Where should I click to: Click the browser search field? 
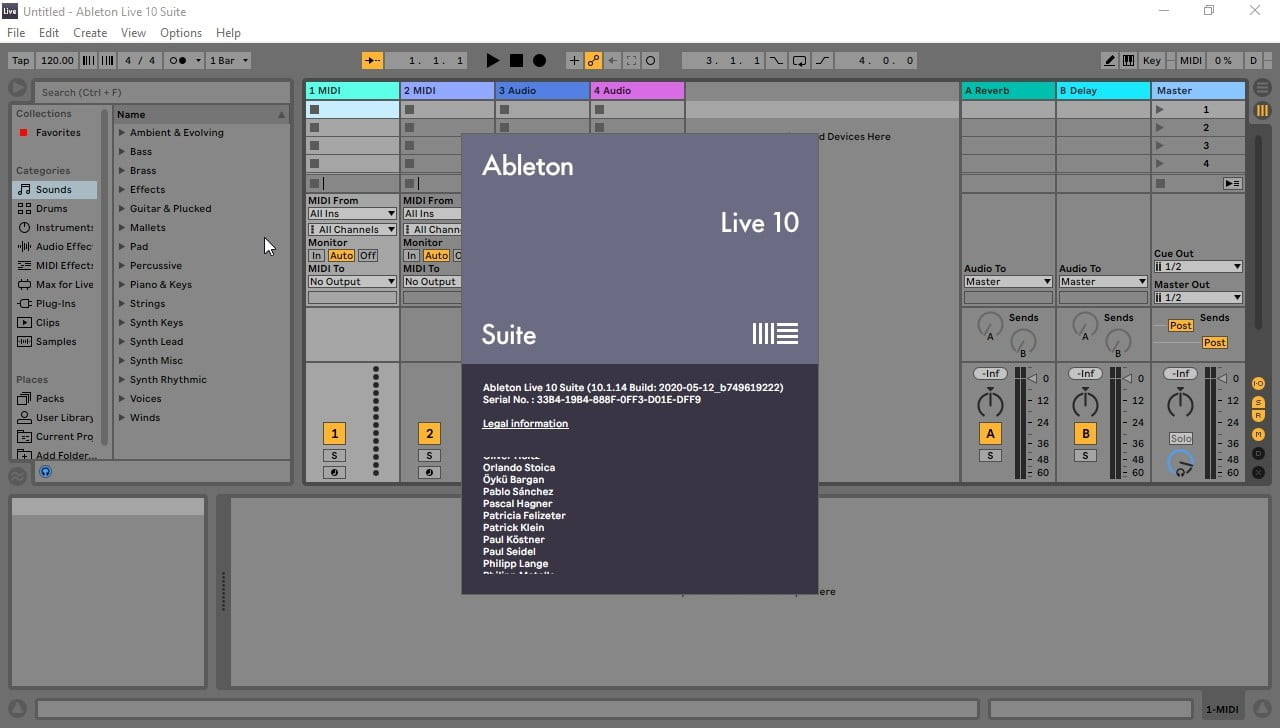pos(162,92)
